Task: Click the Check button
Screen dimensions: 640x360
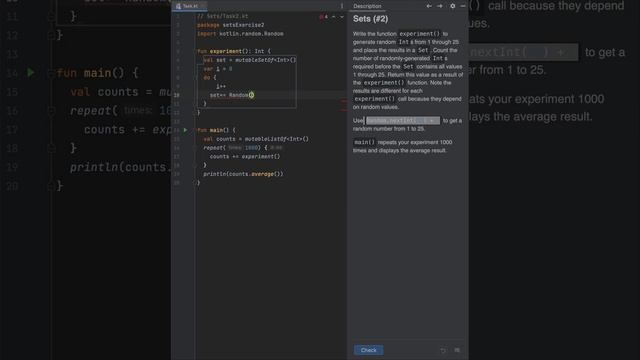Action: pos(369,350)
